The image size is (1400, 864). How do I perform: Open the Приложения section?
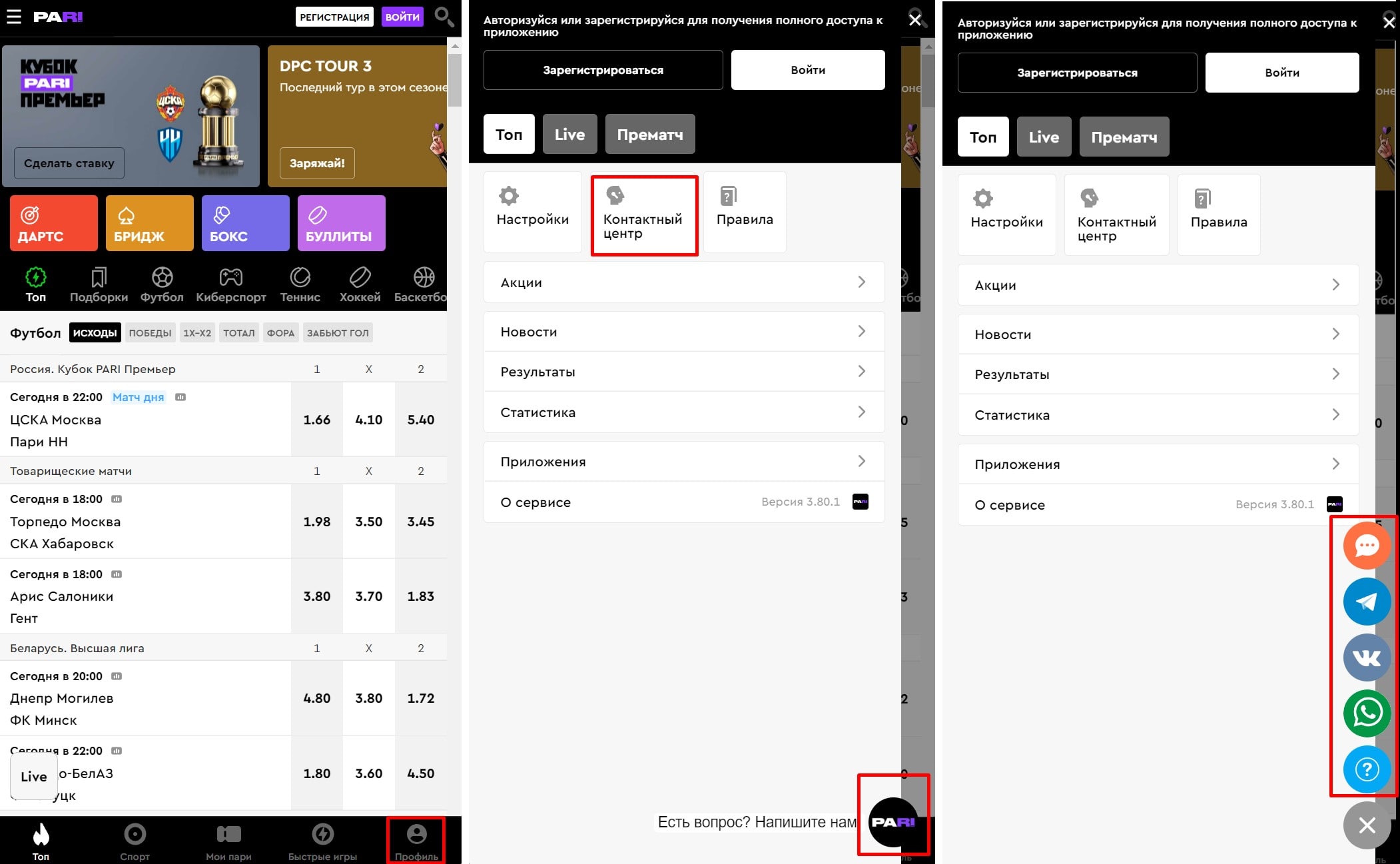[x=684, y=462]
